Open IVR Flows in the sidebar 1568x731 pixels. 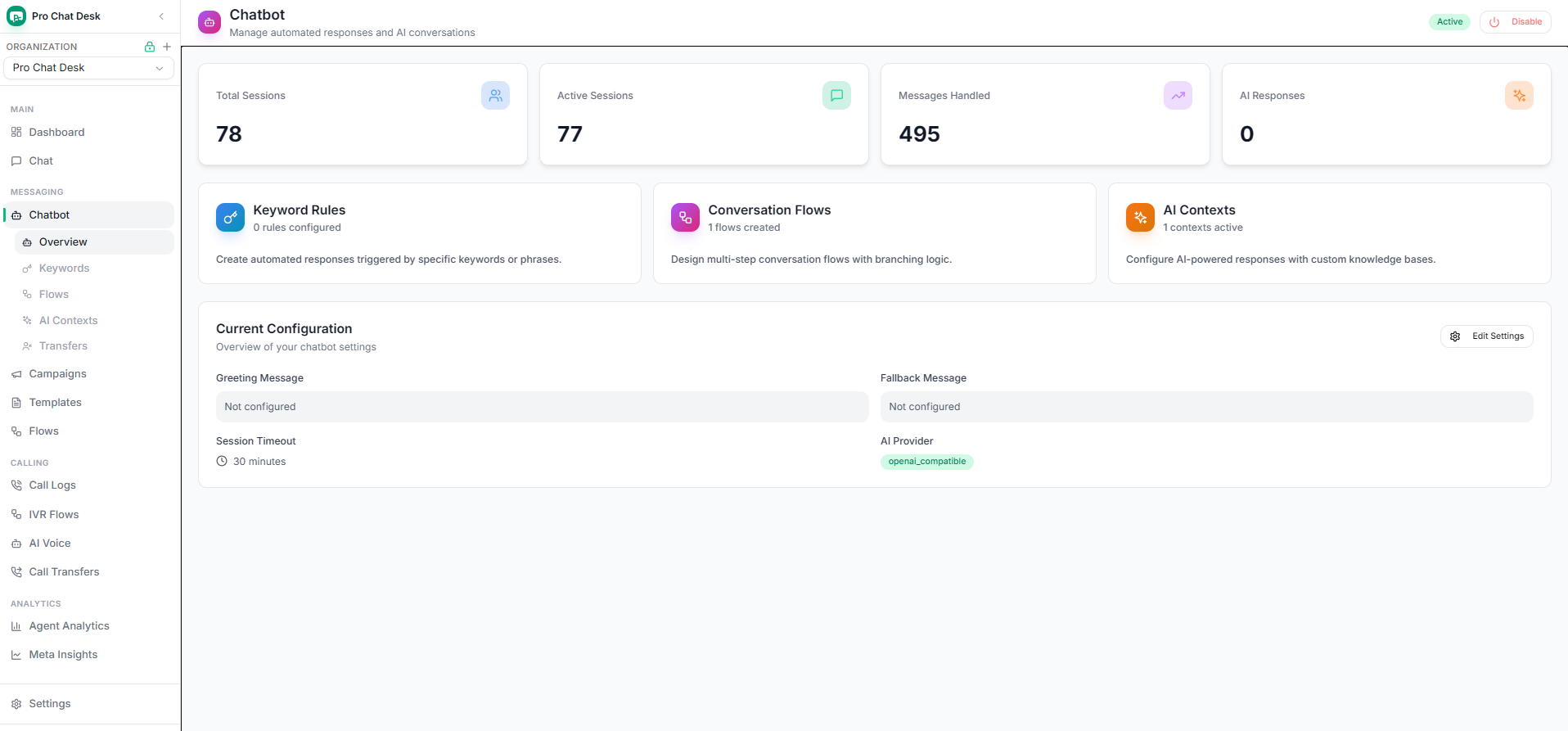pos(88,515)
